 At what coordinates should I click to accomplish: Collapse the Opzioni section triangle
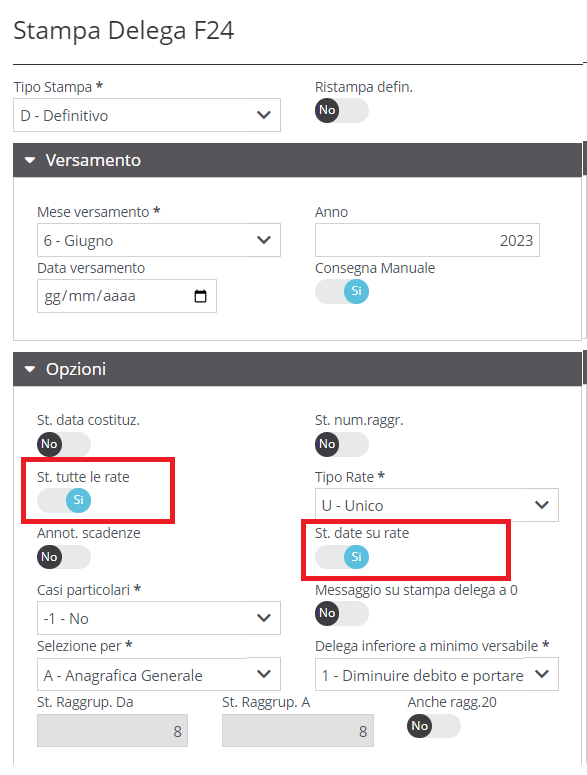pyautogui.click(x=30, y=369)
